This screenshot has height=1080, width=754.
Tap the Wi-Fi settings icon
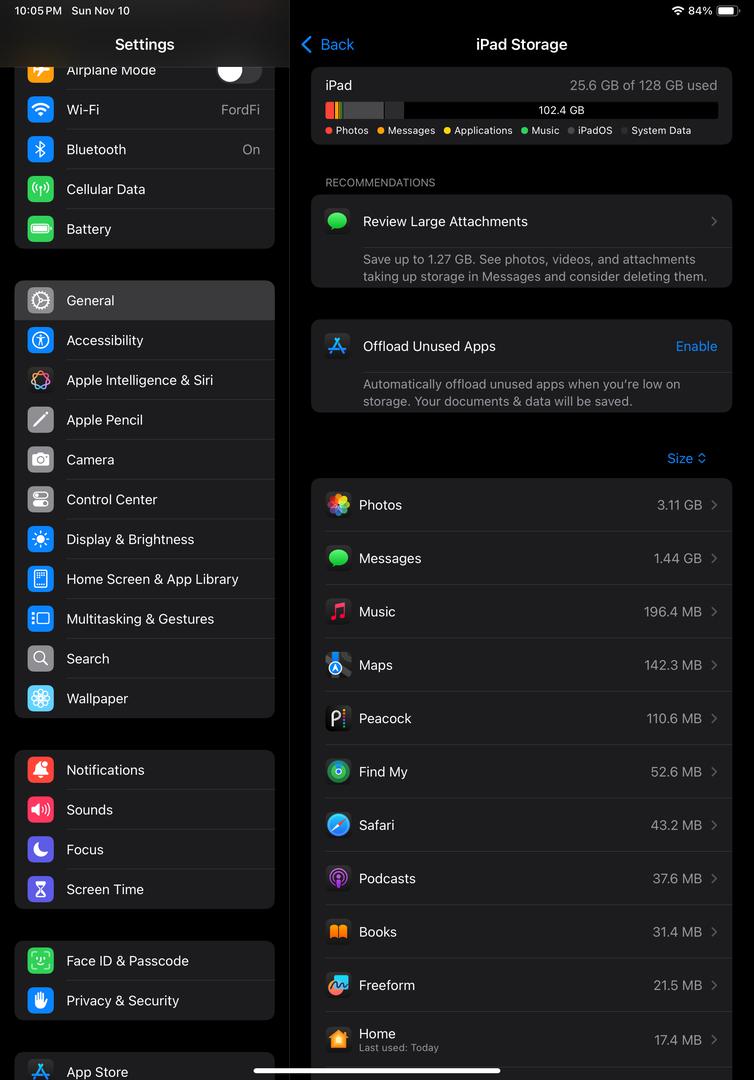pyautogui.click(x=41, y=110)
